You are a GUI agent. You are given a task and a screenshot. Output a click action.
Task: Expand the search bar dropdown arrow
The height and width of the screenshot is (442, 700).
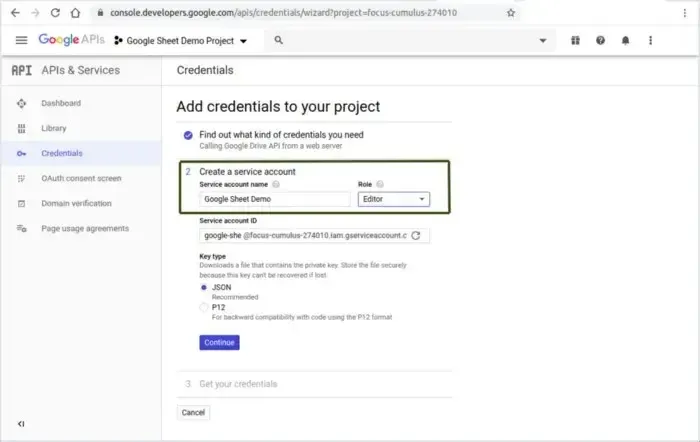[543, 41]
